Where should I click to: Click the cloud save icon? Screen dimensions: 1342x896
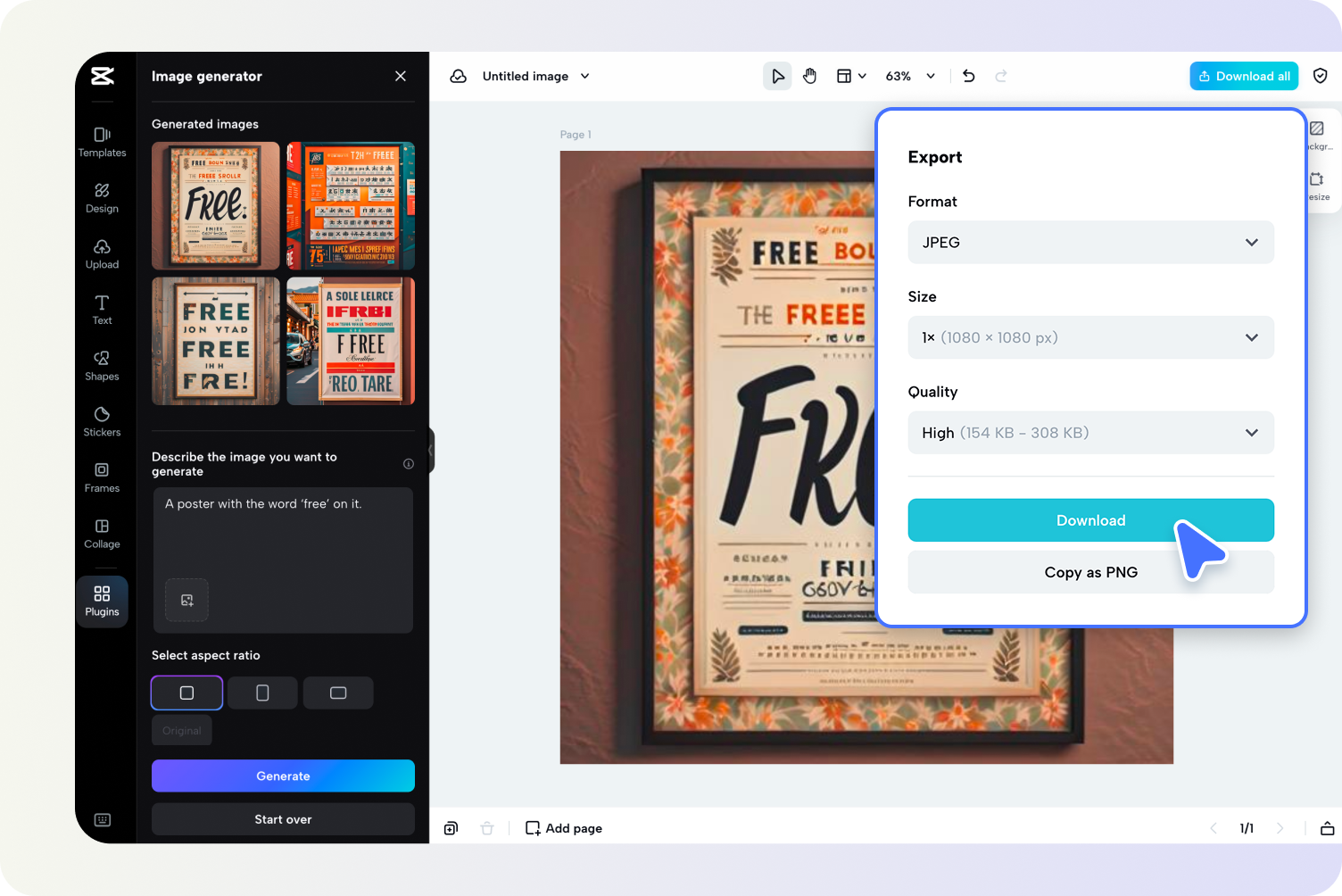[459, 76]
